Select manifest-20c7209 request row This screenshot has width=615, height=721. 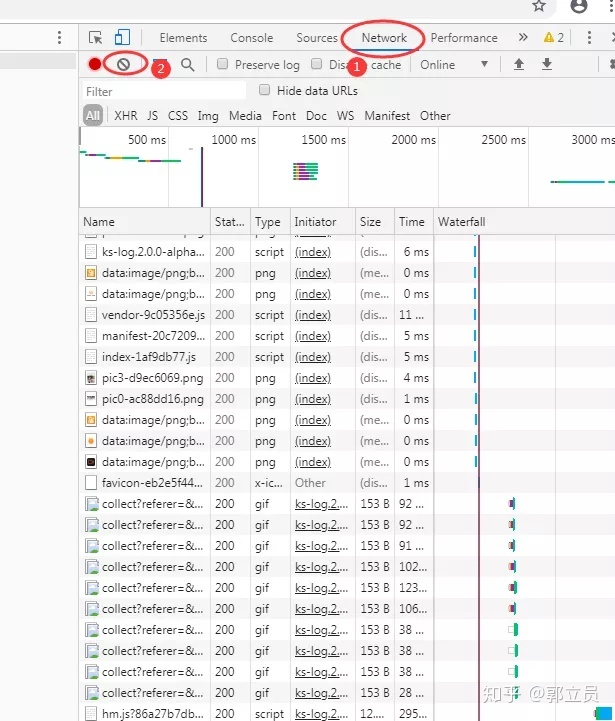tap(347, 336)
